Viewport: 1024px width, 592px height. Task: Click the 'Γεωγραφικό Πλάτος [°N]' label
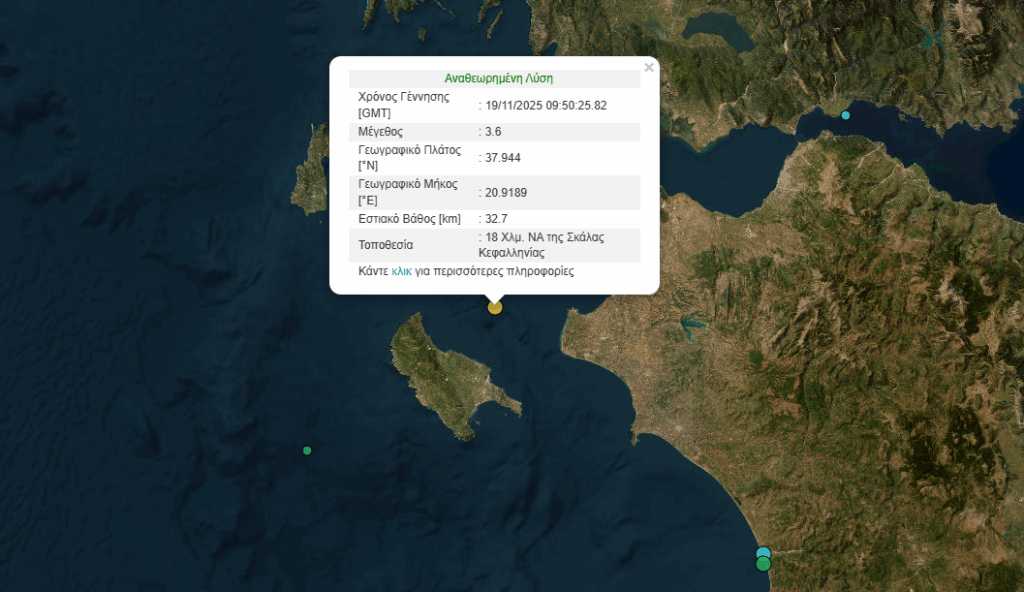tap(408, 158)
